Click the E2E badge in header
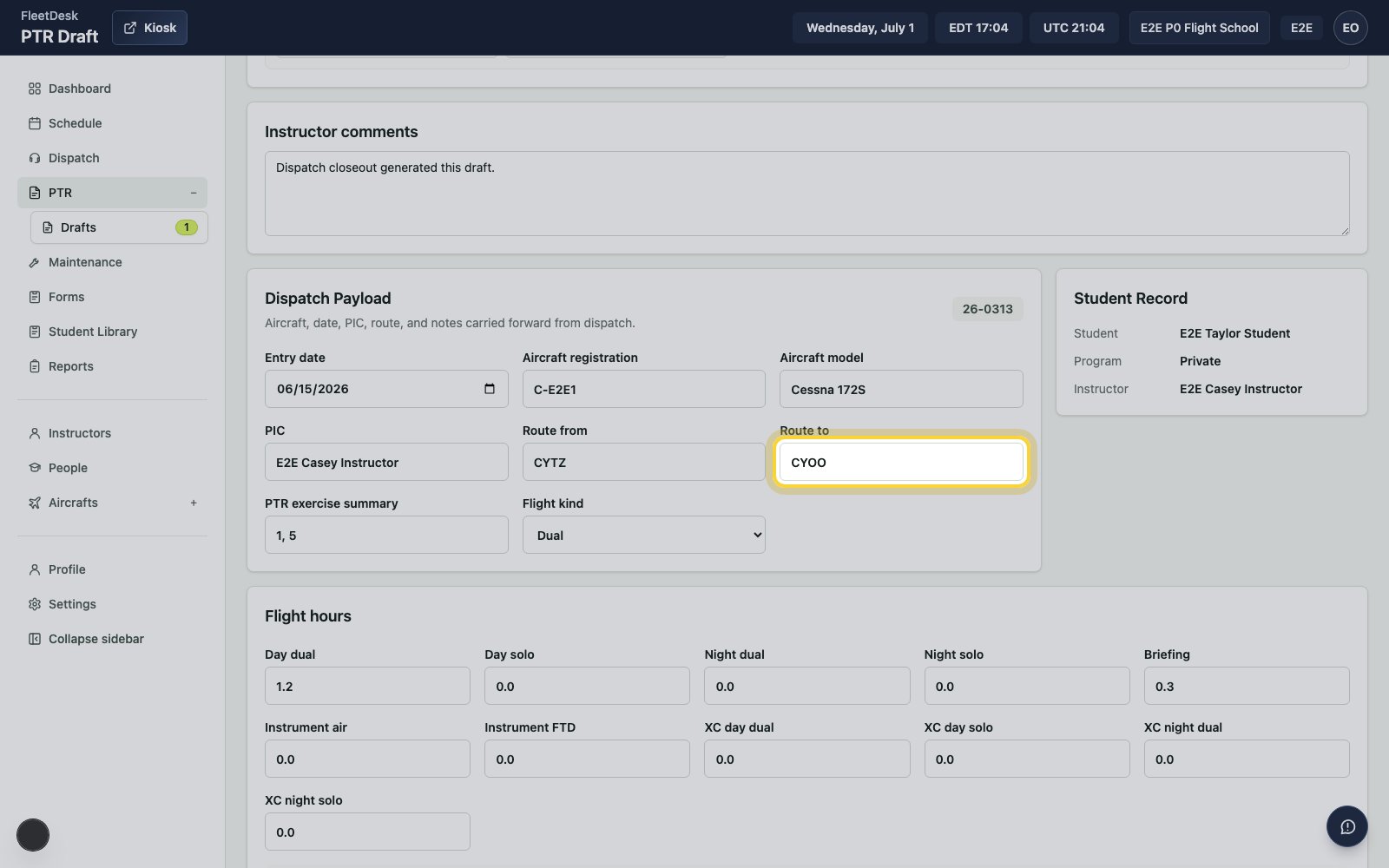This screenshot has height=868, width=1389. pyautogui.click(x=1301, y=28)
